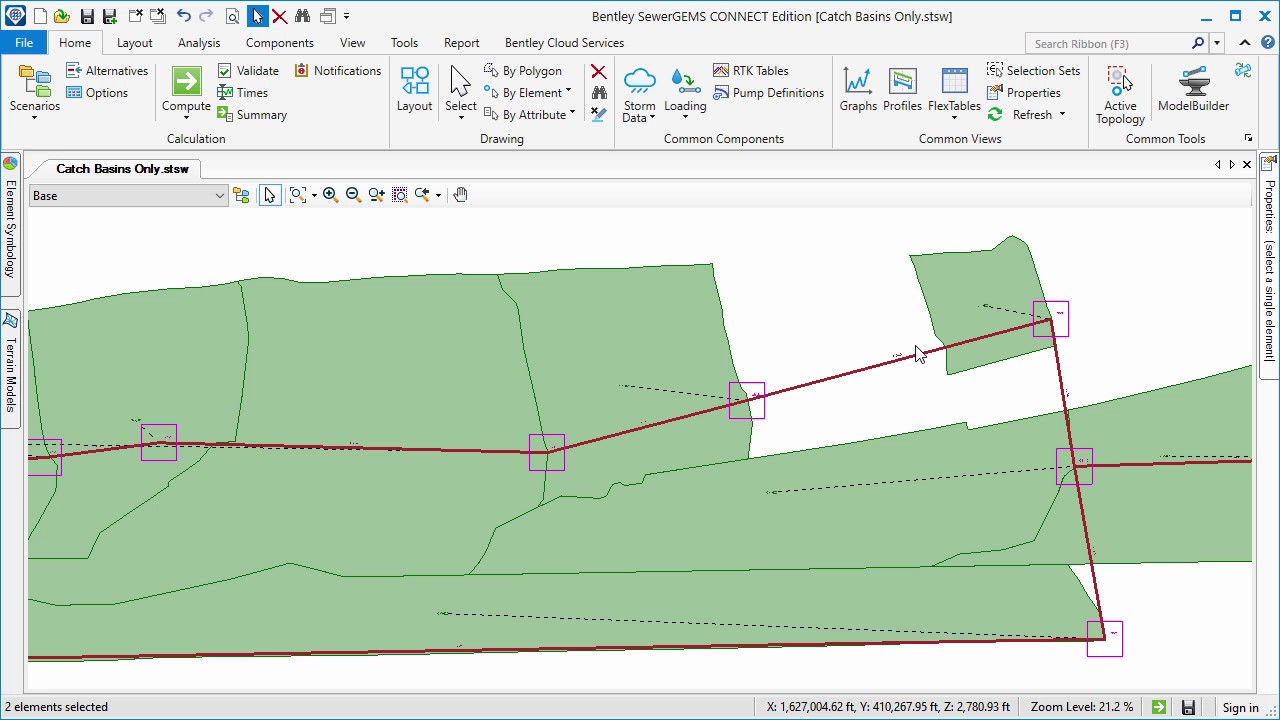Expand the Quick Access Toolbar customize arrow
This screenshot has width=1280, height=720.
click(346, 16)
